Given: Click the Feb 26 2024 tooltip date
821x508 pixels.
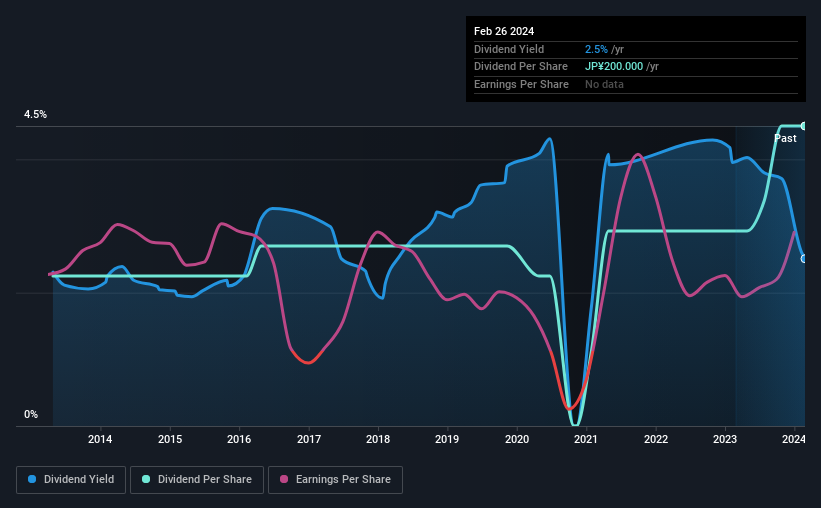Looking at the screenshot, I should click(x=504, y=31).
